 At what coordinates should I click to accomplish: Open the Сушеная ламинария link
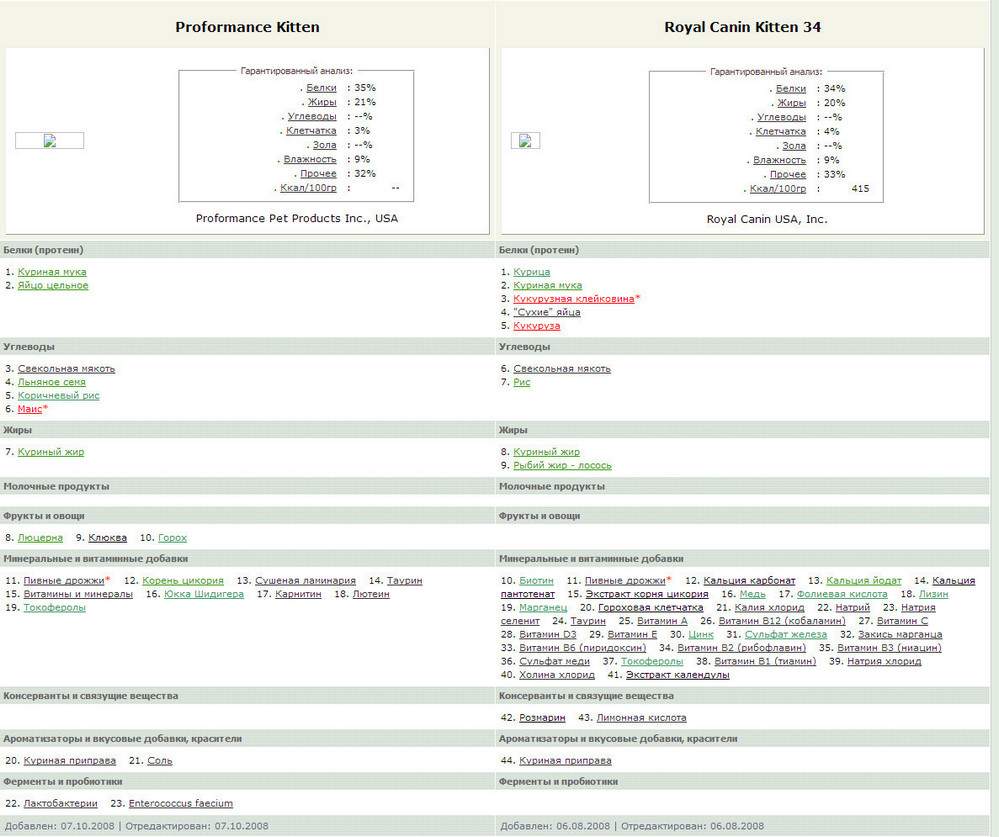click(305, 580)
